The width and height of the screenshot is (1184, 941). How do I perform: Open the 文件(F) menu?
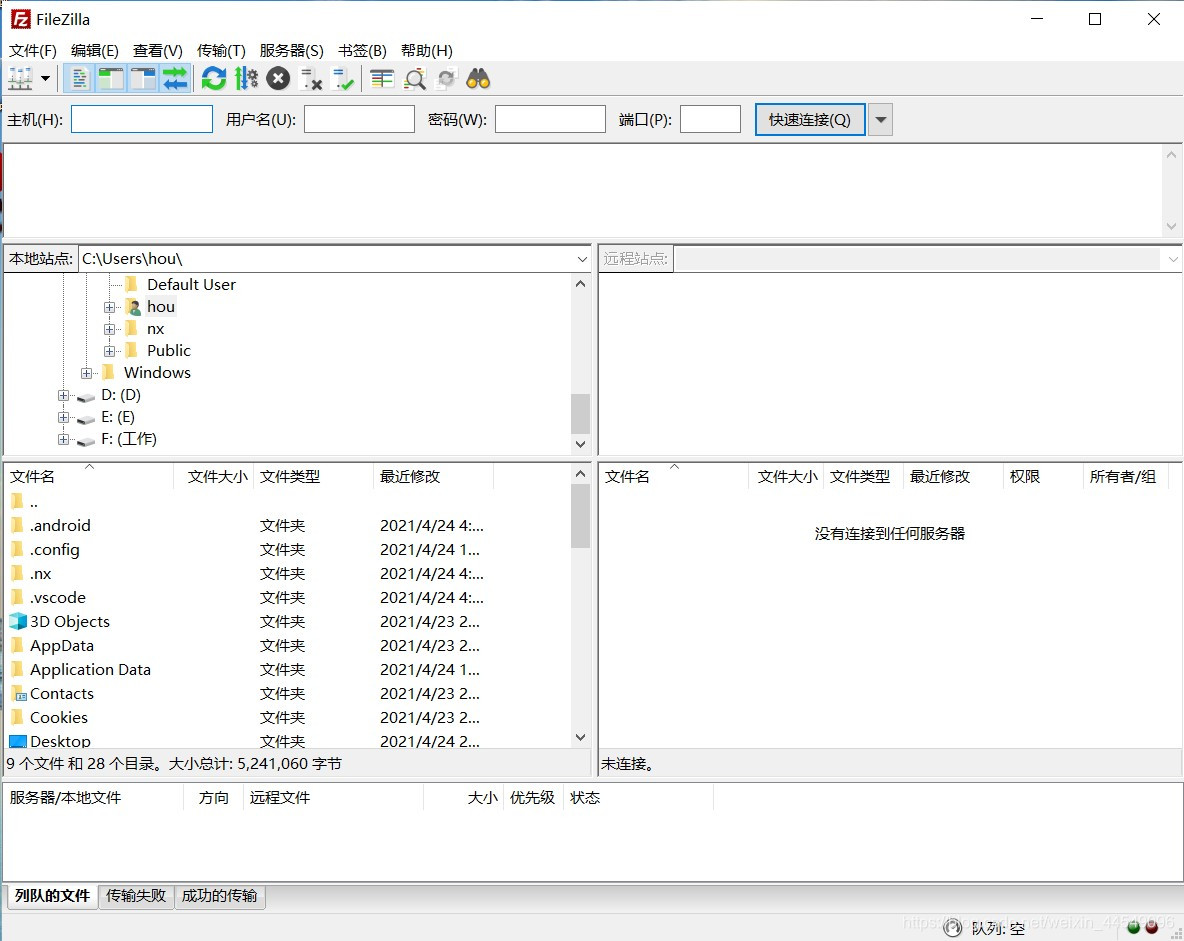[x=32, y=51]
